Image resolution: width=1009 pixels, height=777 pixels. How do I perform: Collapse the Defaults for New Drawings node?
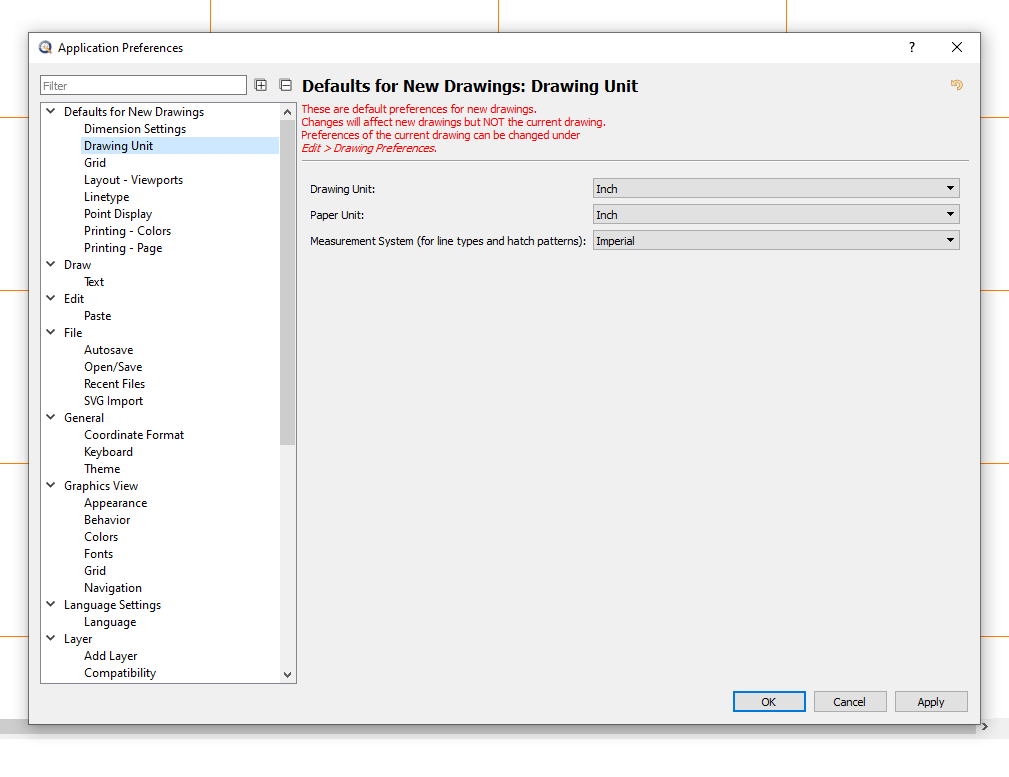pos(51,112)
